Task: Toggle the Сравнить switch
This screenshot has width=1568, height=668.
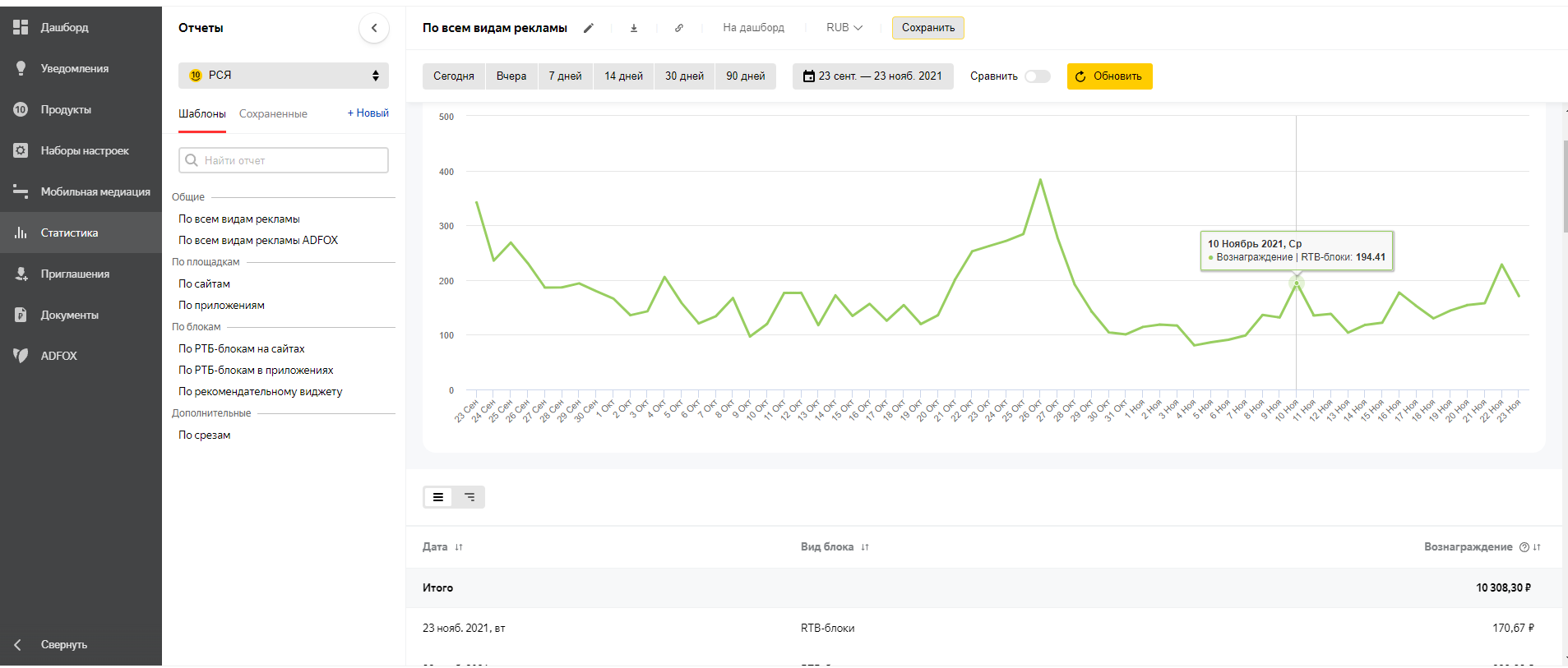Action: click(x=1038, y=76)
